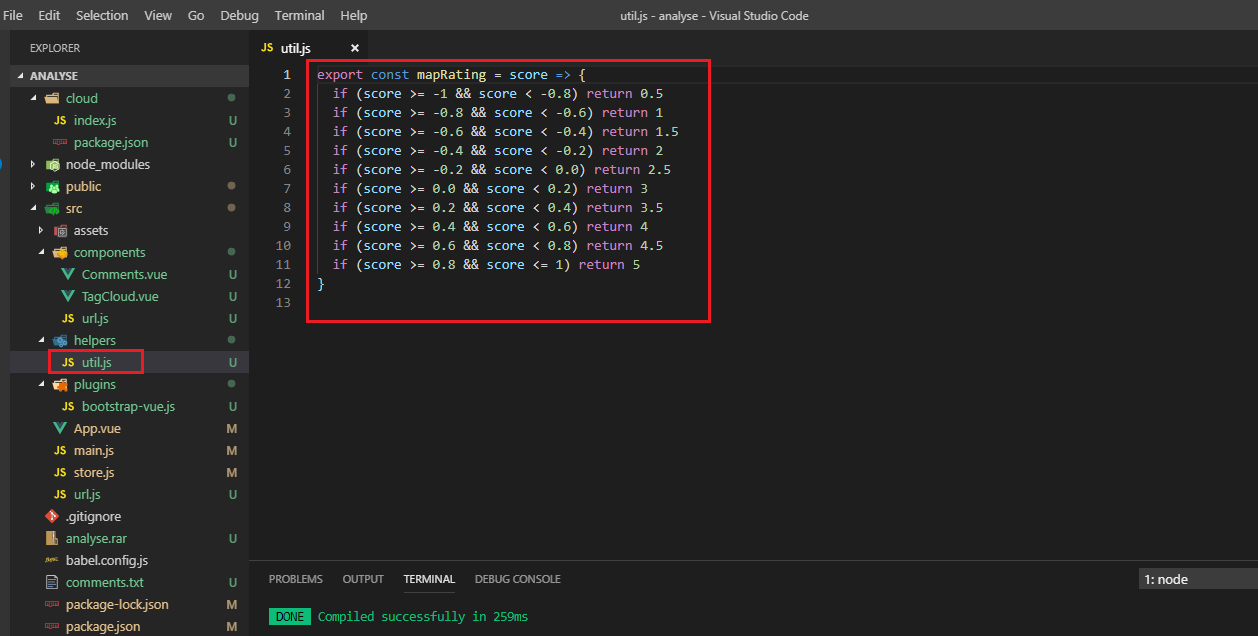Collapse the src folder arrow
1258x636 pixels.
coord(33,208)
